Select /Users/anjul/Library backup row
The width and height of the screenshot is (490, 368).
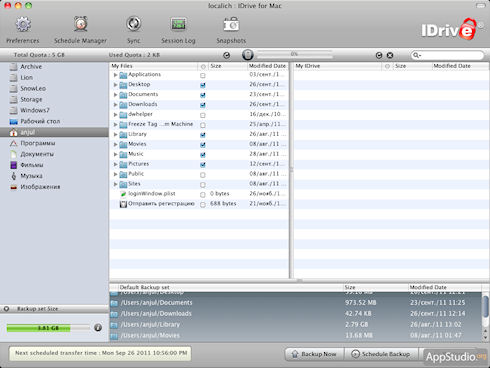pyautogui.click(x=295, y=325)
